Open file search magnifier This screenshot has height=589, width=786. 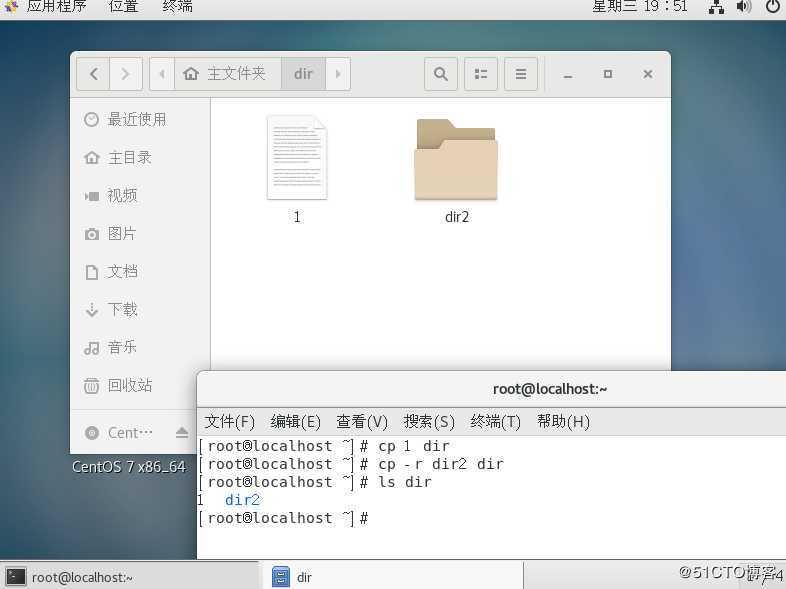[x=441, y=74]
